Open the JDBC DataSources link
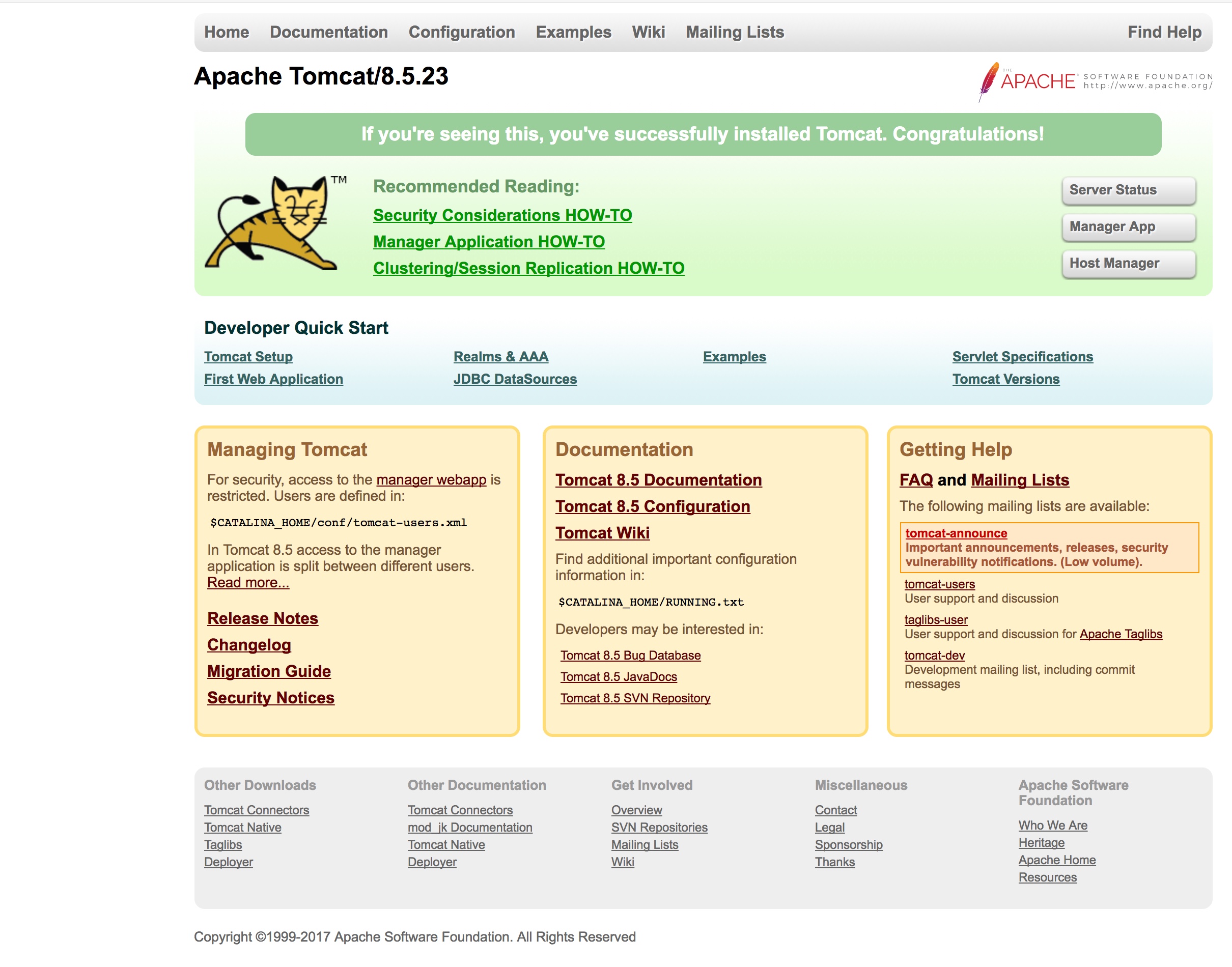The image size is (1232, 967). click(515, 379)
